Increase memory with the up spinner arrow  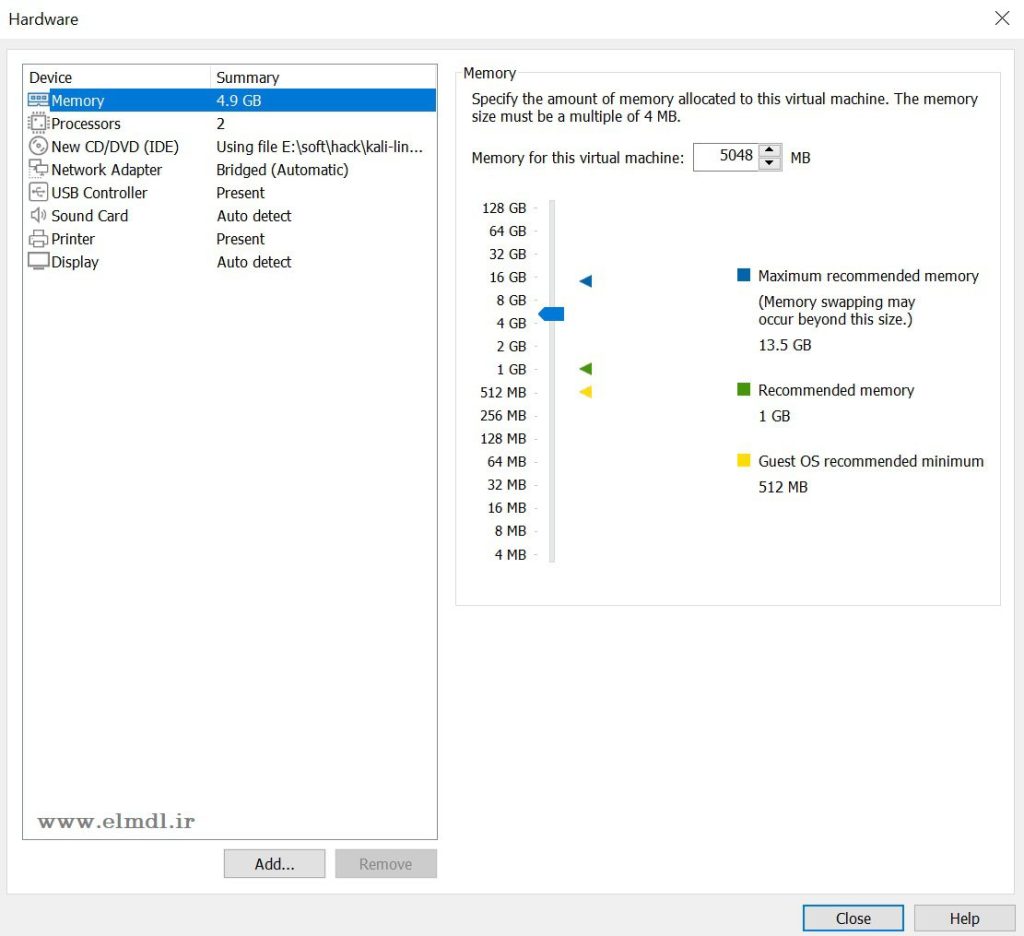(769, 151)
